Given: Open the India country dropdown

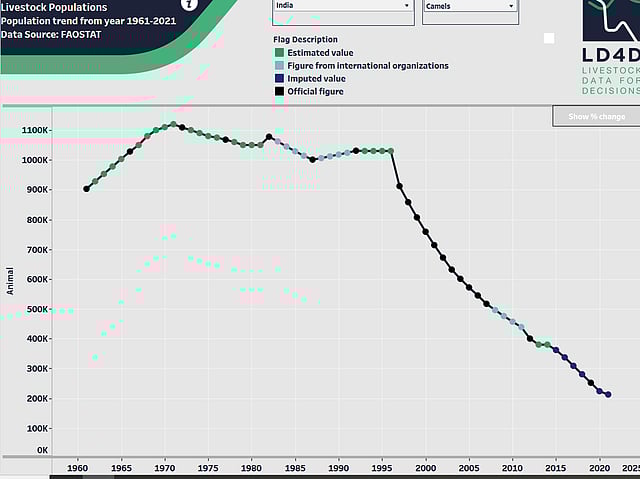Looking at the screenshot, I should [x=343, y=6].
